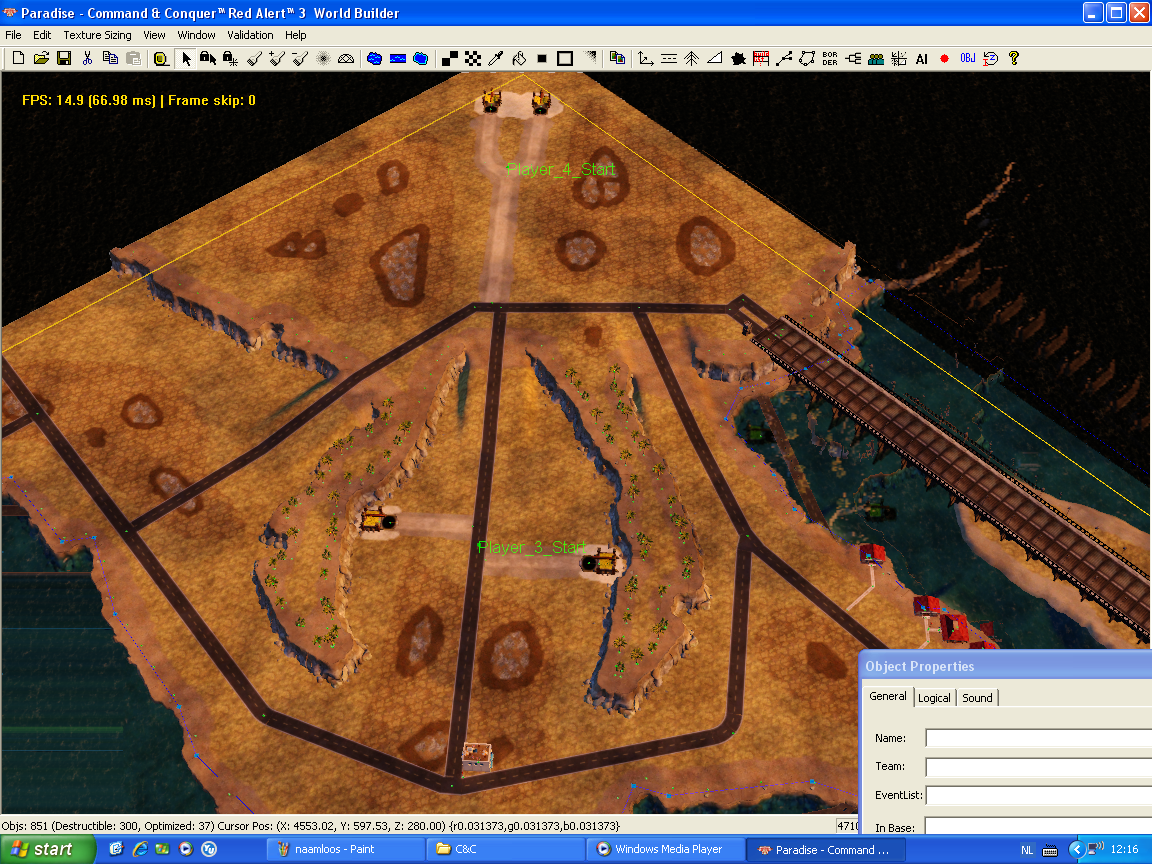Select the hollow square outline tool
The height and width of the screenshot is (864, 1152).
pyautogui.click(x=565, y=58)
